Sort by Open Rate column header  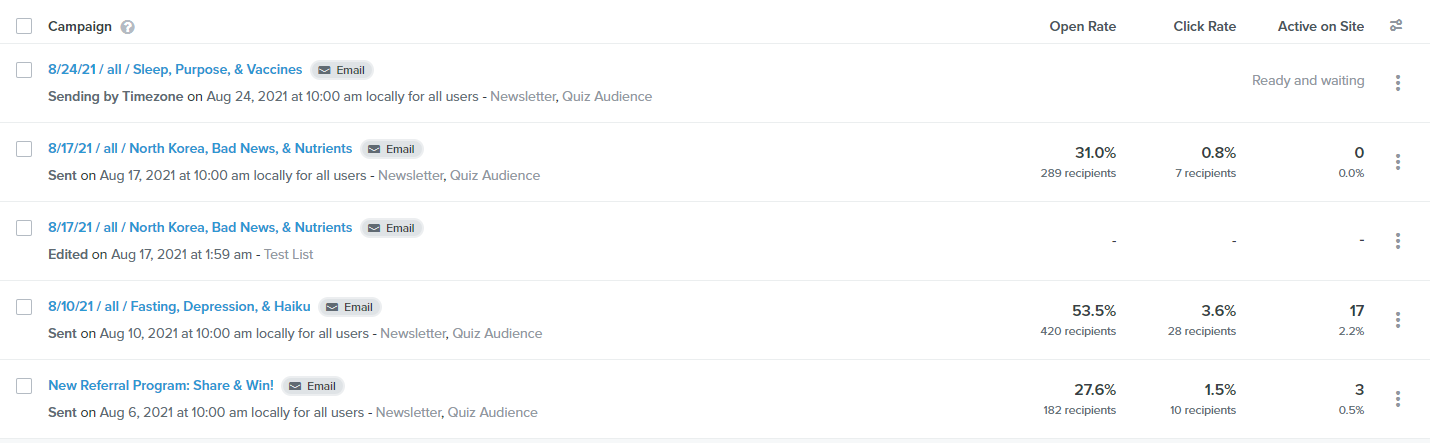[x=1082, y=27]
